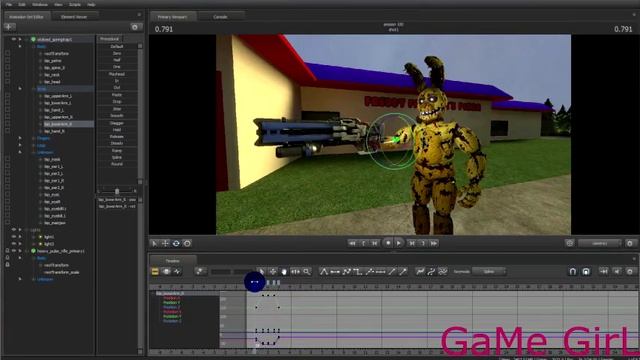
Task: Collapse the first Unknown group below Legs
Action: 20,152
